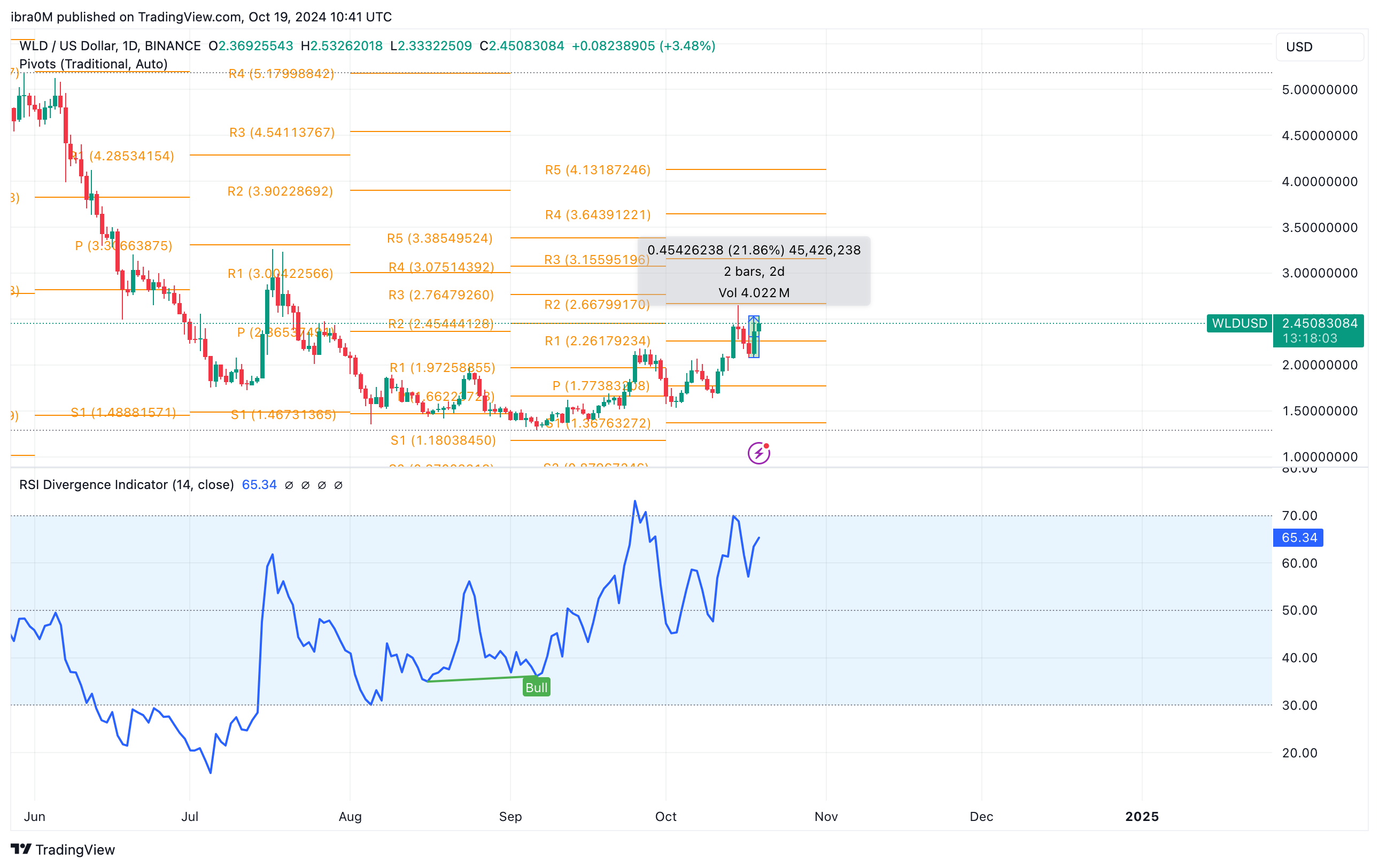Click the purple lightning bolt event icon
The height and width of the screenshot is (868, 1379).
[759, 453]
